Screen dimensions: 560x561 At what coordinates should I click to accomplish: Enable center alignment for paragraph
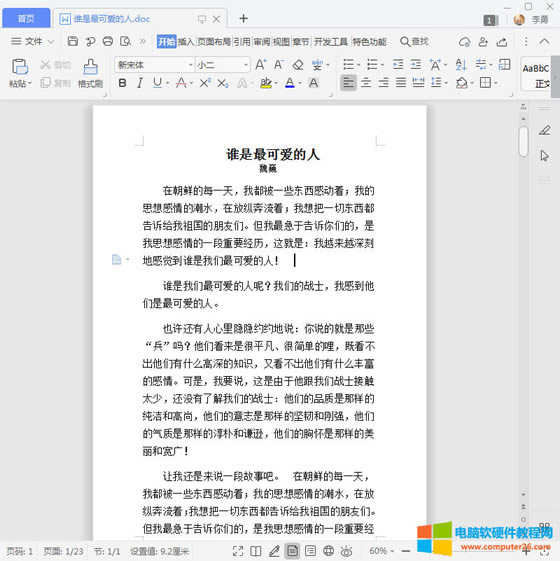pyautogui.click(x=366, y=83)
